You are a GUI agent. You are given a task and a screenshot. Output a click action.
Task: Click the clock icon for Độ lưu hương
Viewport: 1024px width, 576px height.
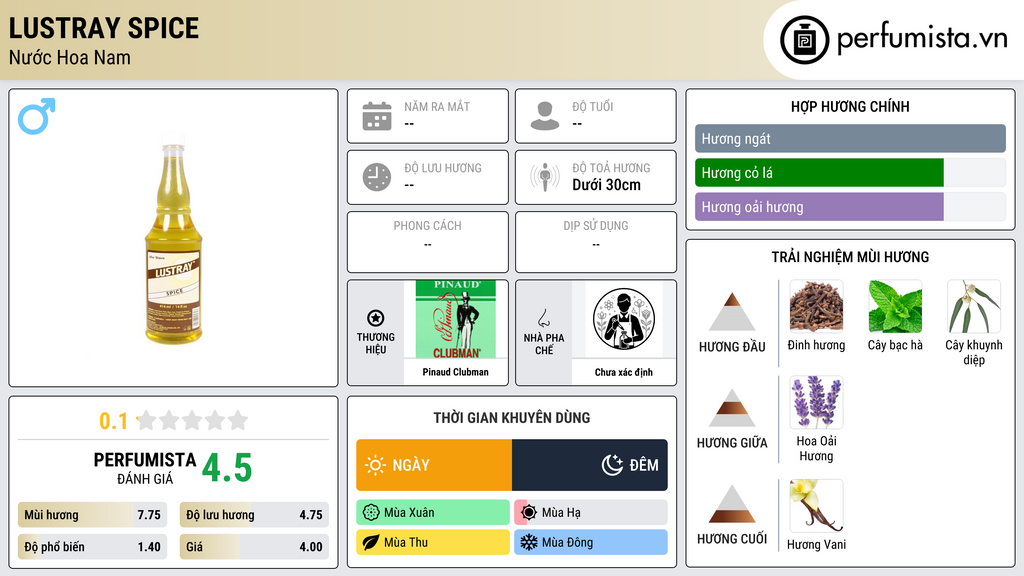(x=377, y=177)
